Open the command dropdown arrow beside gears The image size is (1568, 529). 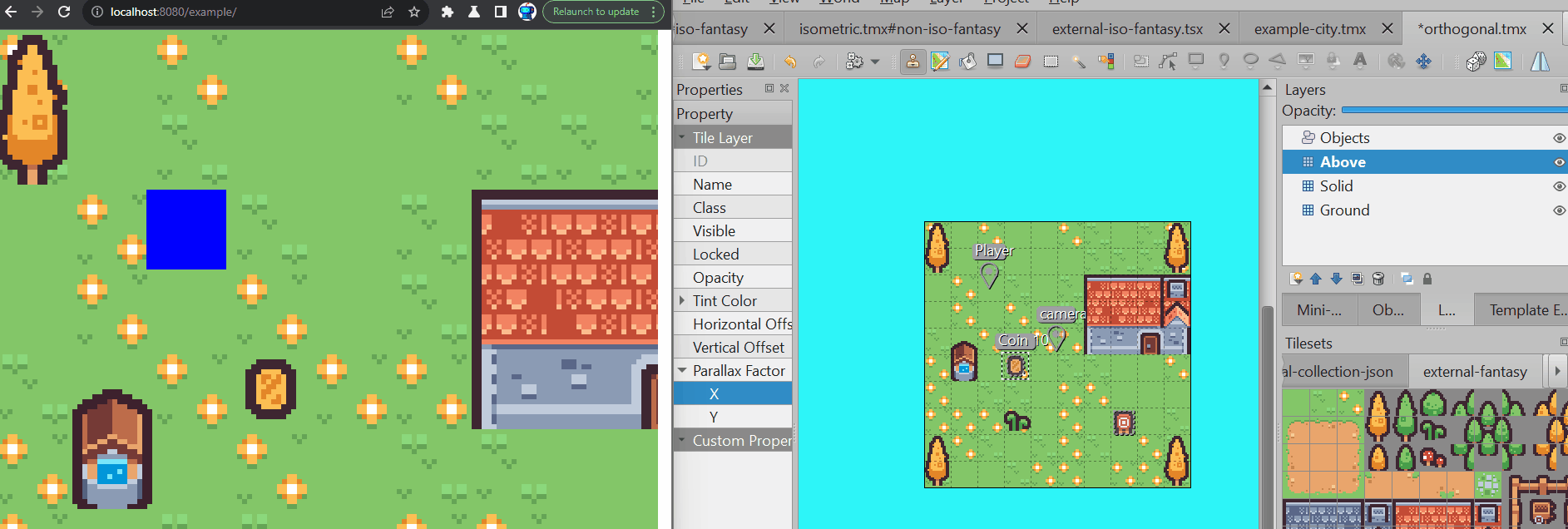tap(875, 62)
